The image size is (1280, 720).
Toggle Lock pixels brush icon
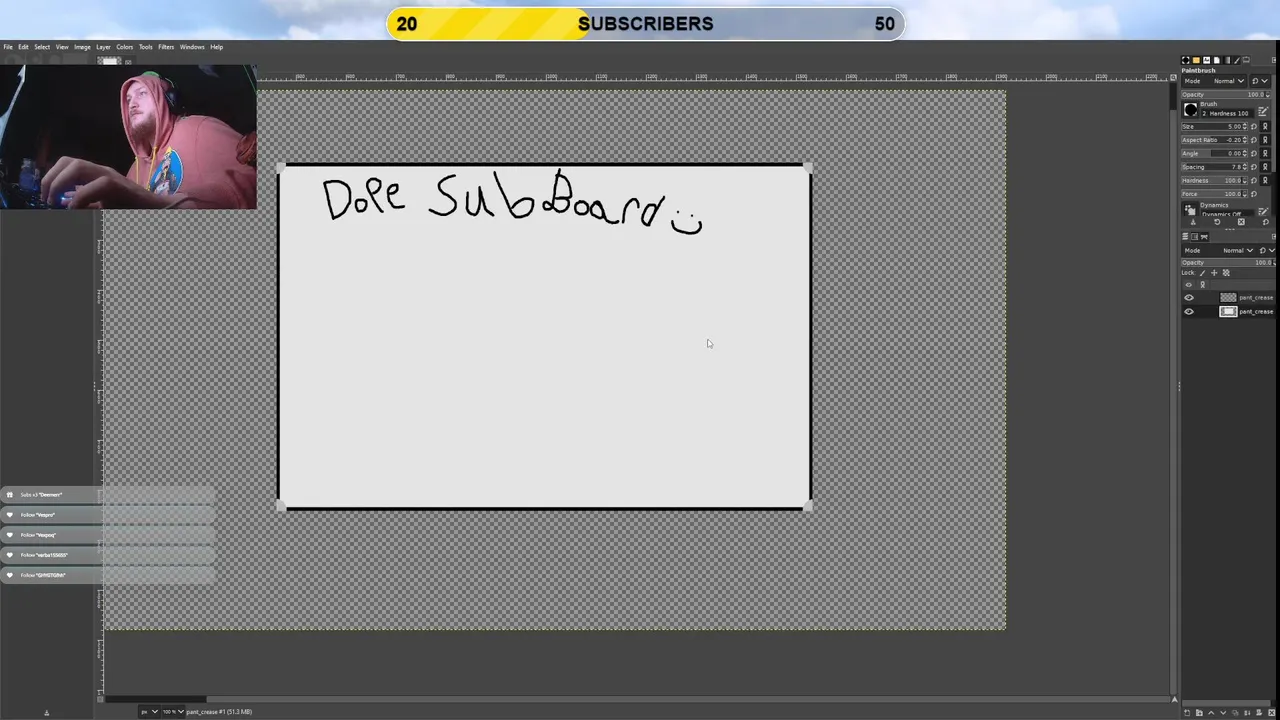[1203, 273]
